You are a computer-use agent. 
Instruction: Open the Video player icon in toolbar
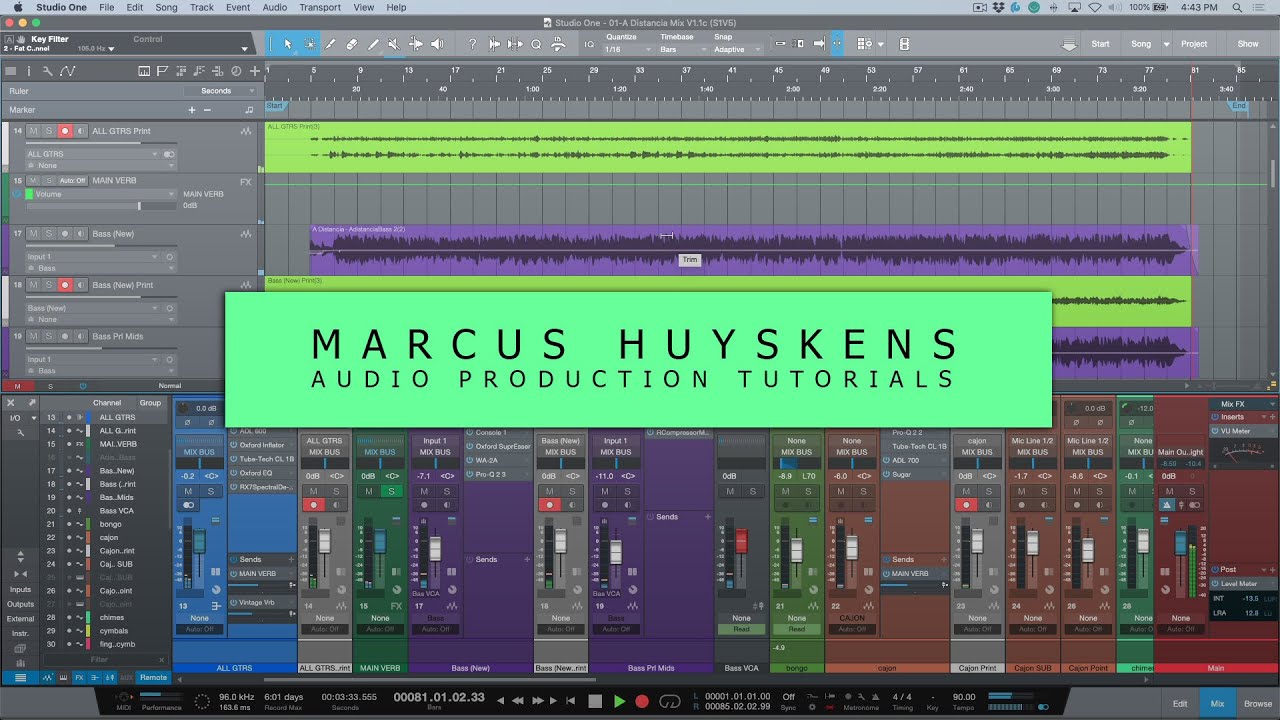(905, 44)
